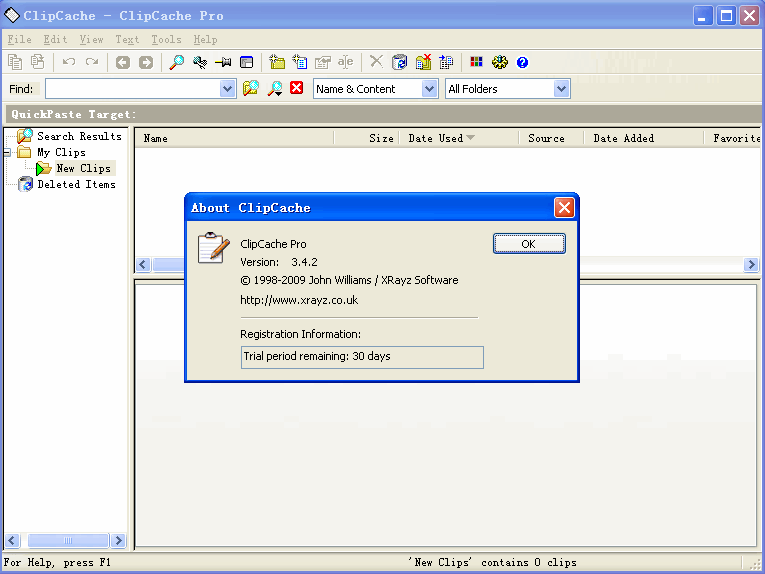The width and height of the screenshot is (765, 574).
Task: Click the folder tree horizontal scrollbar thumb
Action: tap(68, 540)
